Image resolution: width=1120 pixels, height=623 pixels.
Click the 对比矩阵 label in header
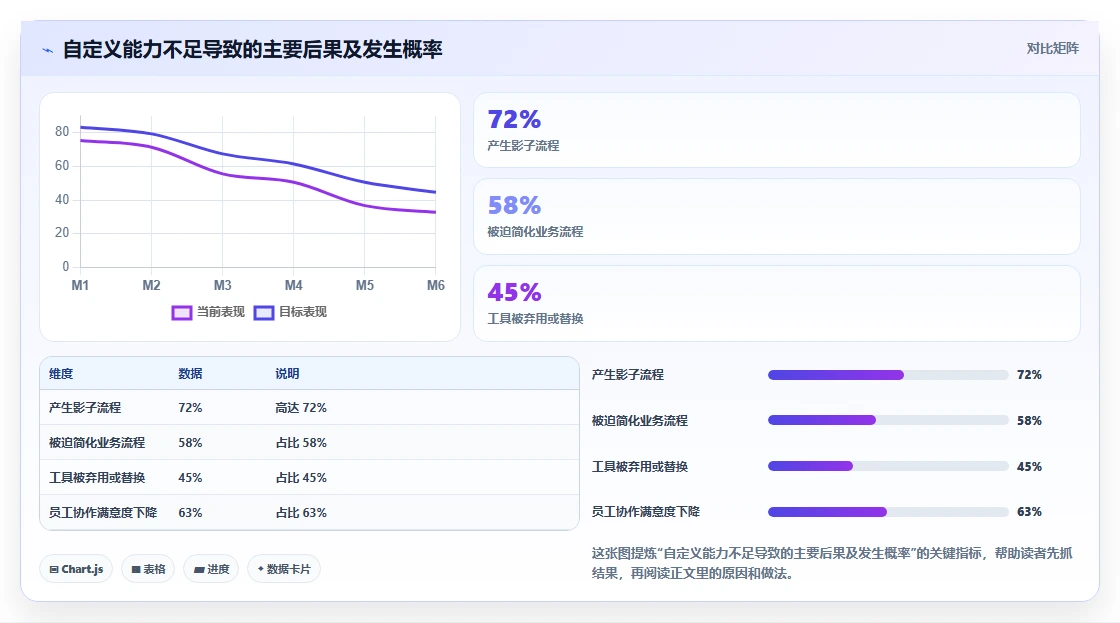coord(1052,49)
